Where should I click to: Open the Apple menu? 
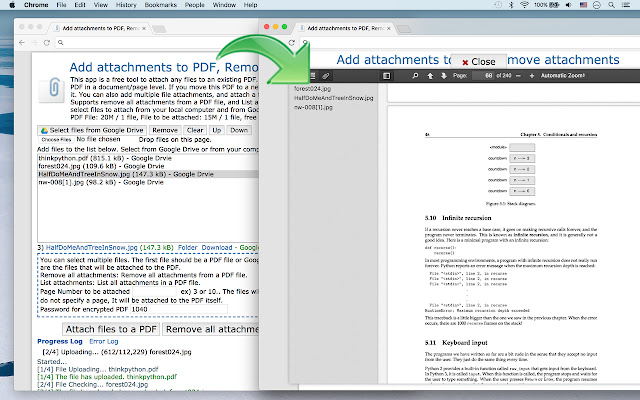click(x=12, y=5)
